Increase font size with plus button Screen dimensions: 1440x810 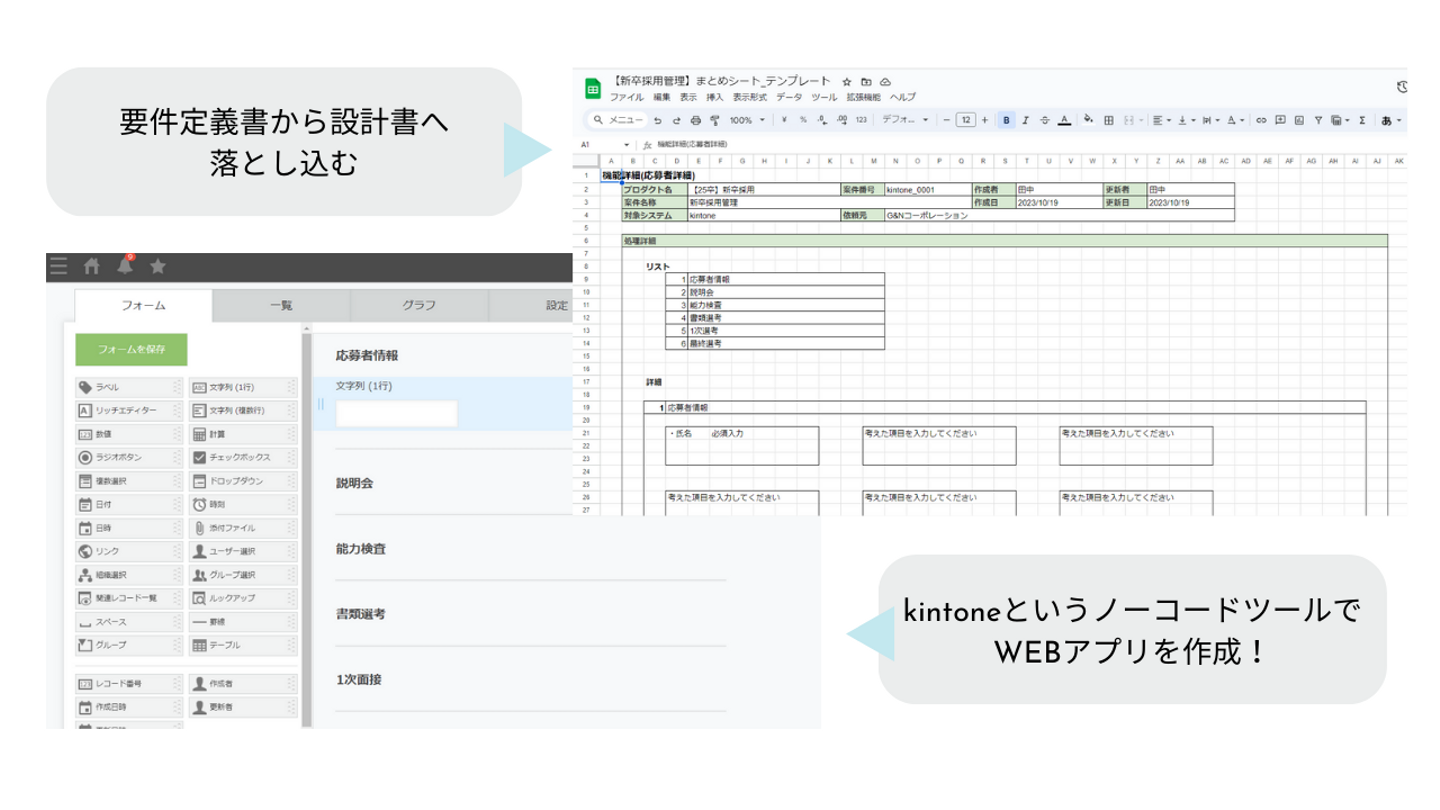tap(985, 120)
